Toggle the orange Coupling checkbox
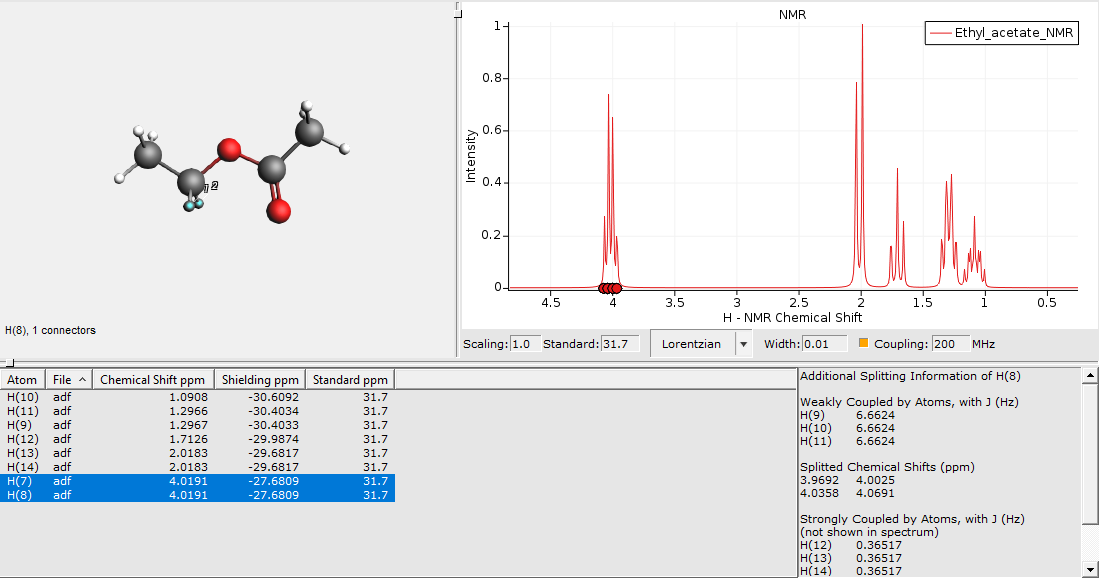This screenshot has height=578, width=1099. pos(864,343)
